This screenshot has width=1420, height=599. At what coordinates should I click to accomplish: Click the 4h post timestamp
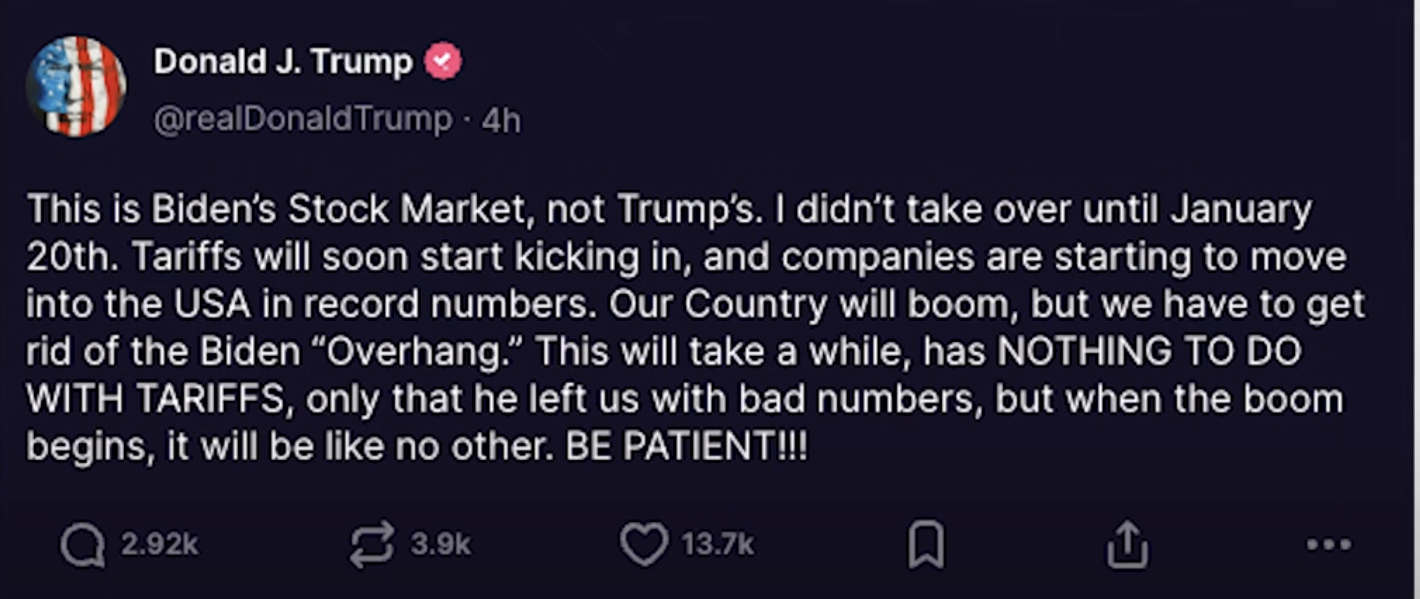(x=501, y=120)
